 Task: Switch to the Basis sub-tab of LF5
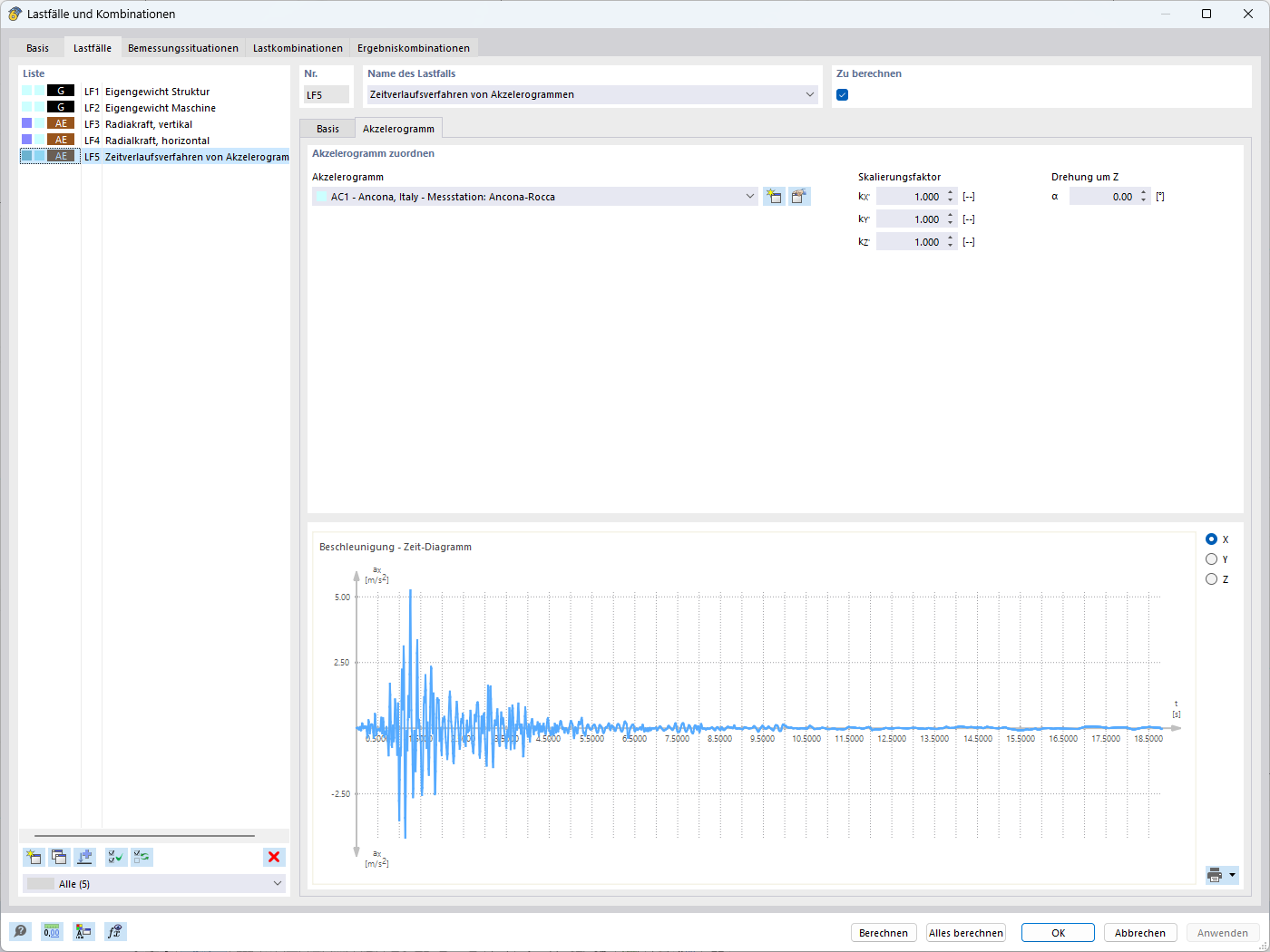[327, 129]
